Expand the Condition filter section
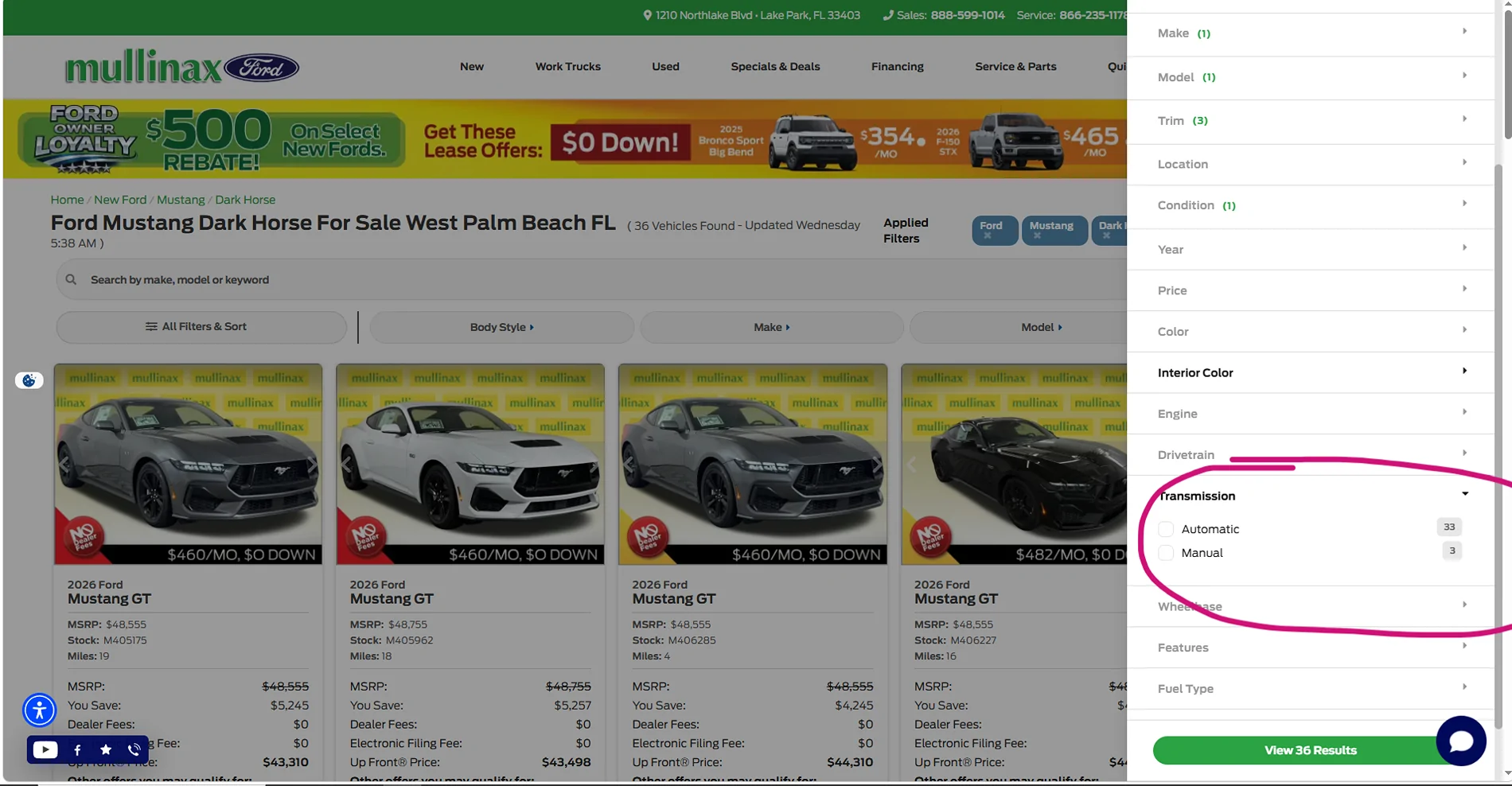Viewport: 1512px width, 786px height. (x=1310, y=205)
